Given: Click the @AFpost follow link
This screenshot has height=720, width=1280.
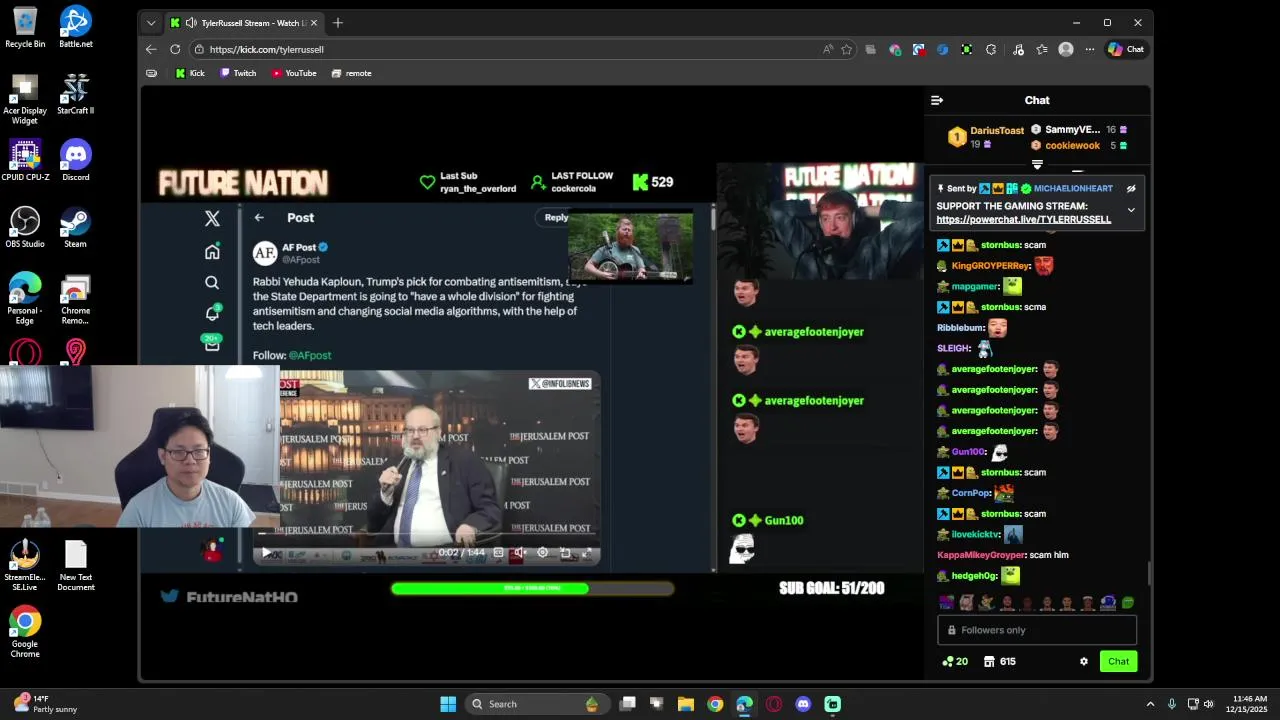Looking at the screenshot, I should pyautogui.click(x=310, y=355).
